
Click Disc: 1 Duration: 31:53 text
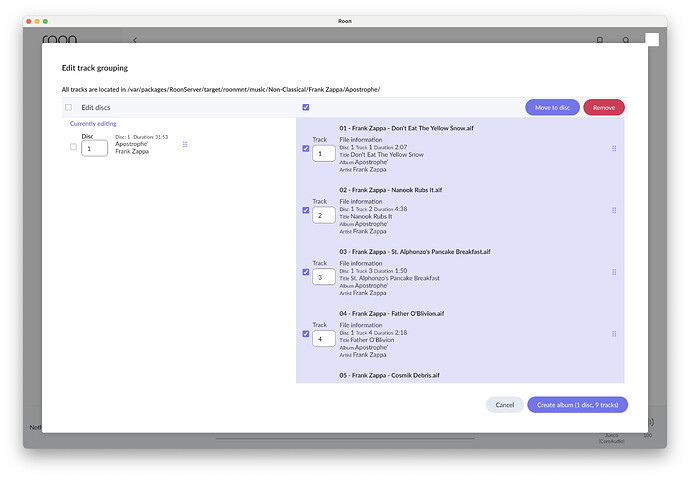(x=142, y=137)
